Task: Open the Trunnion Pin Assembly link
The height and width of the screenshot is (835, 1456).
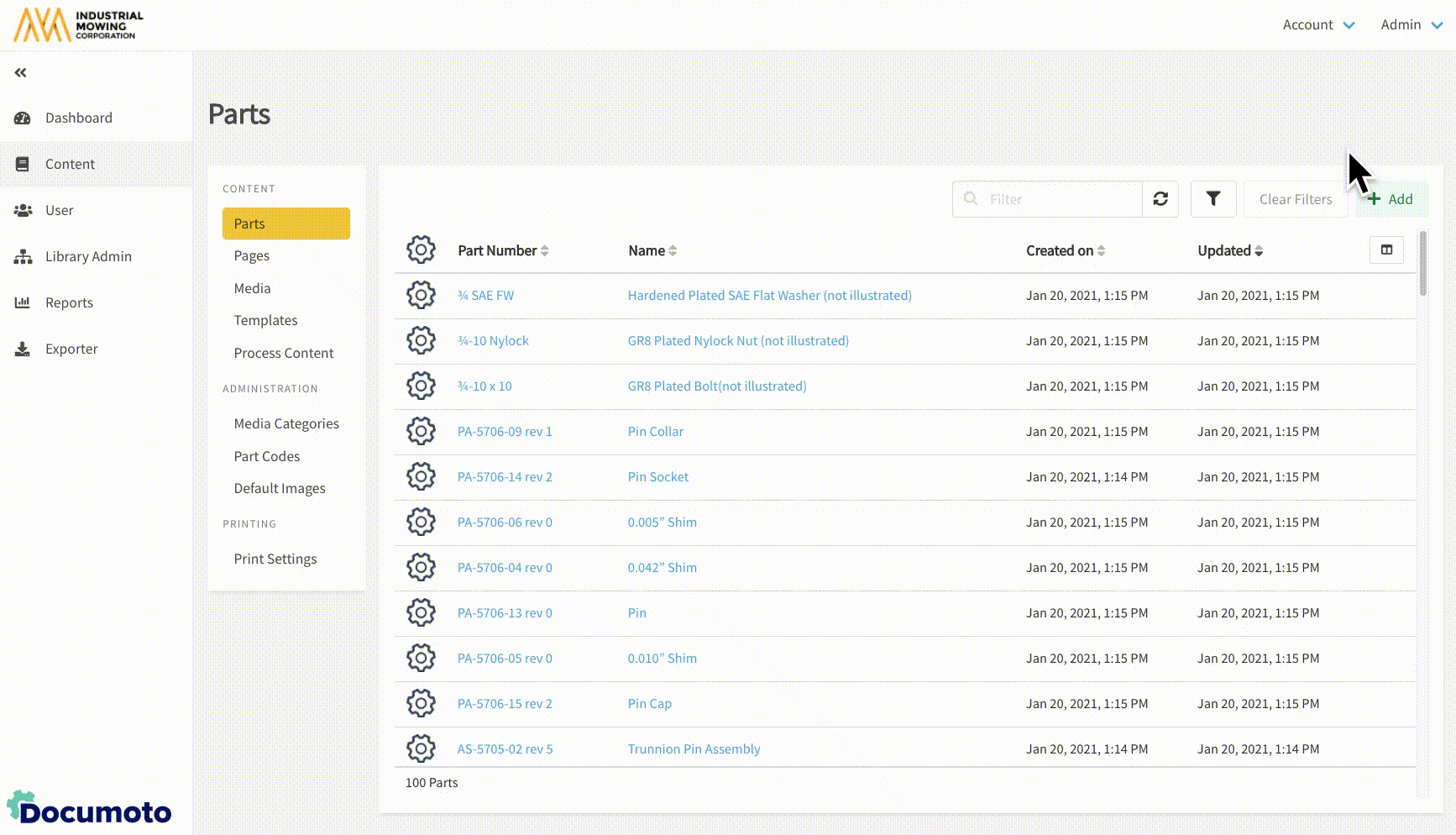Action: pyautogui.click(x=694, y=749)
